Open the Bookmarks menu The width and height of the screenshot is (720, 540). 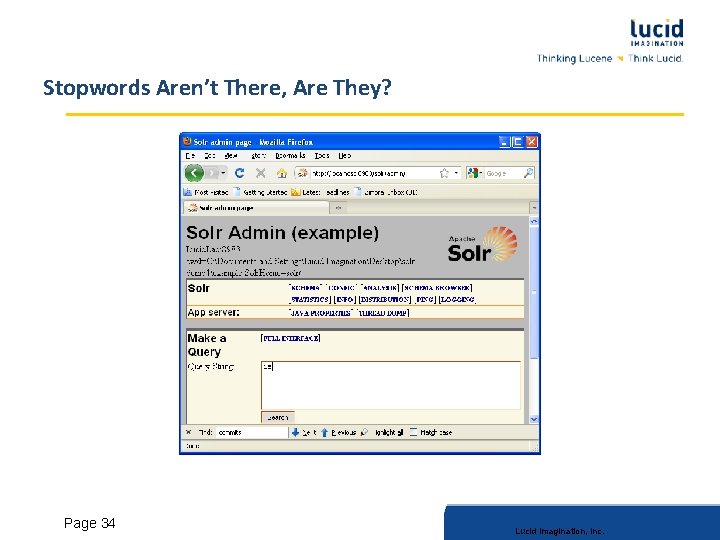tap(290, 156)
